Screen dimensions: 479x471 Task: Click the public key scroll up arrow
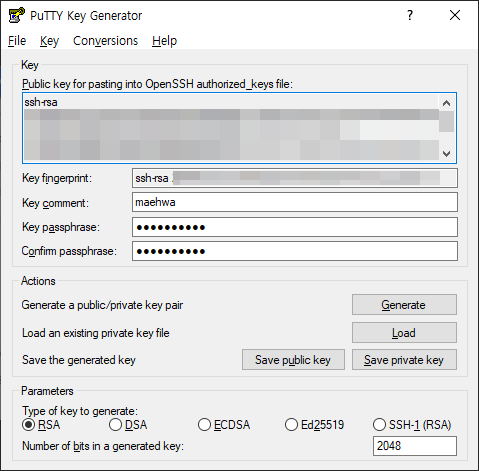tap(447, 103)
